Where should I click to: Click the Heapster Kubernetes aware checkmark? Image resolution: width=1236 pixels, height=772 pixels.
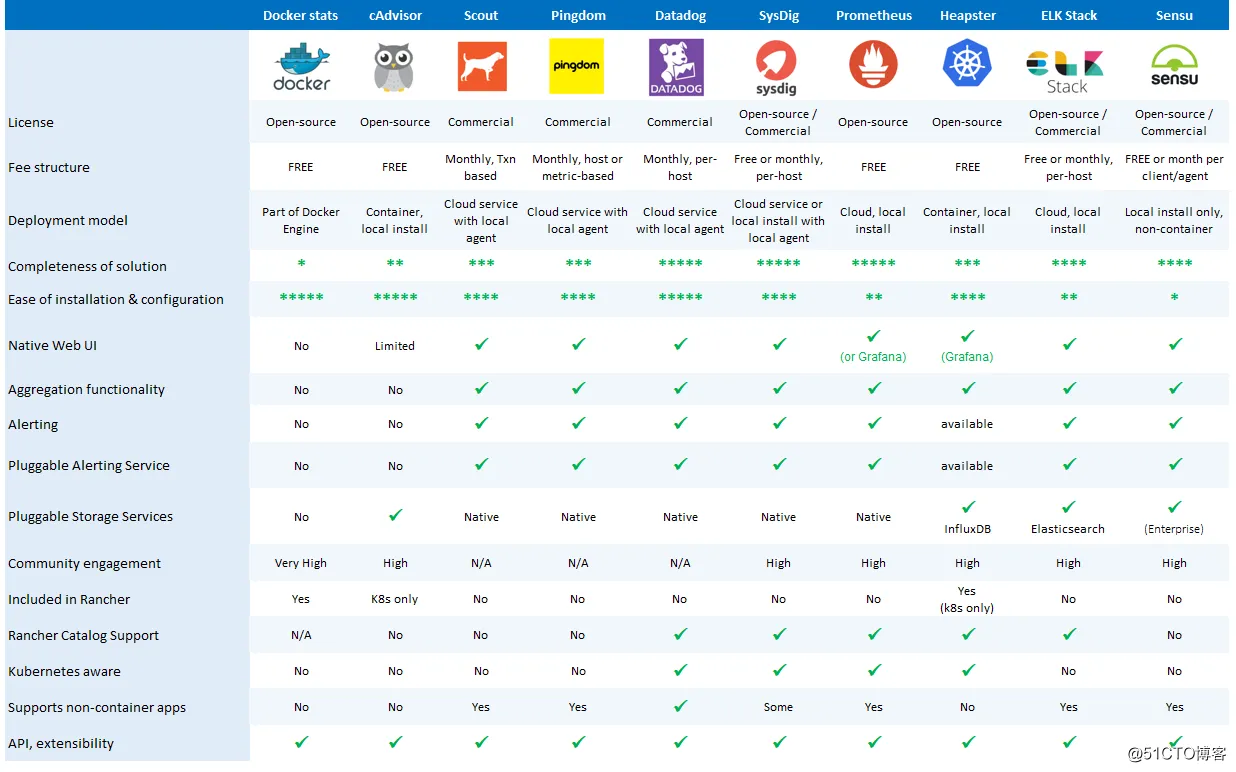click(x=967, y=670)
